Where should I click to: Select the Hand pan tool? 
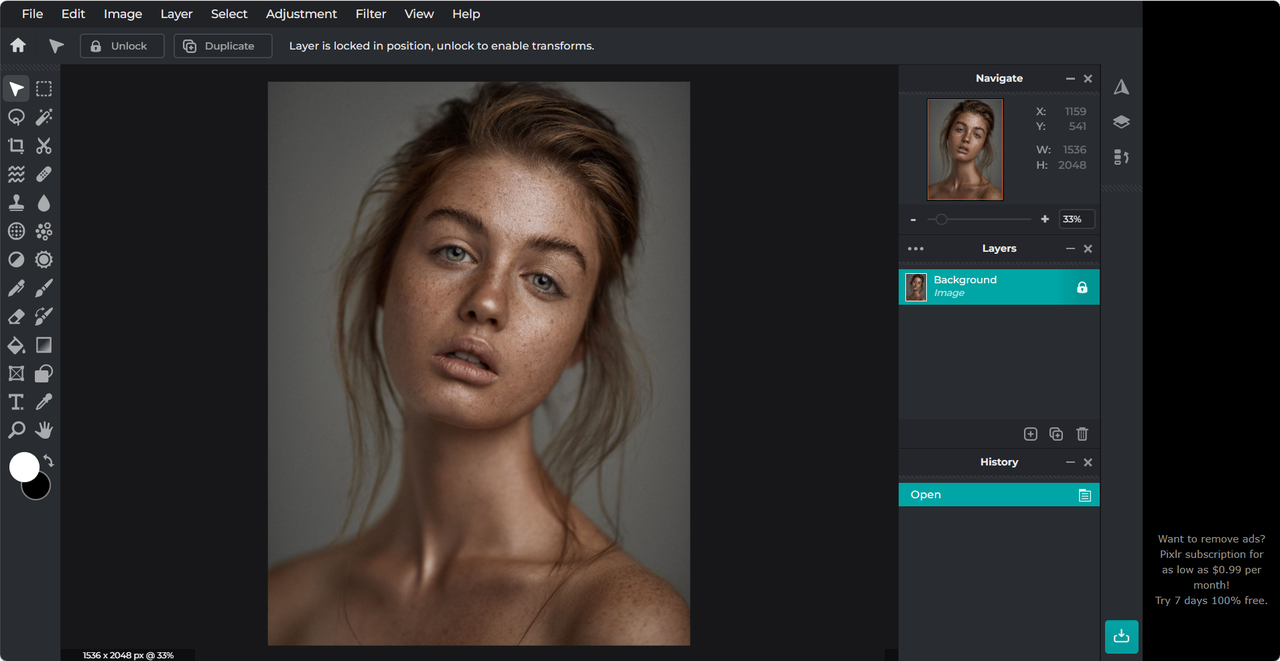(44, 430)
